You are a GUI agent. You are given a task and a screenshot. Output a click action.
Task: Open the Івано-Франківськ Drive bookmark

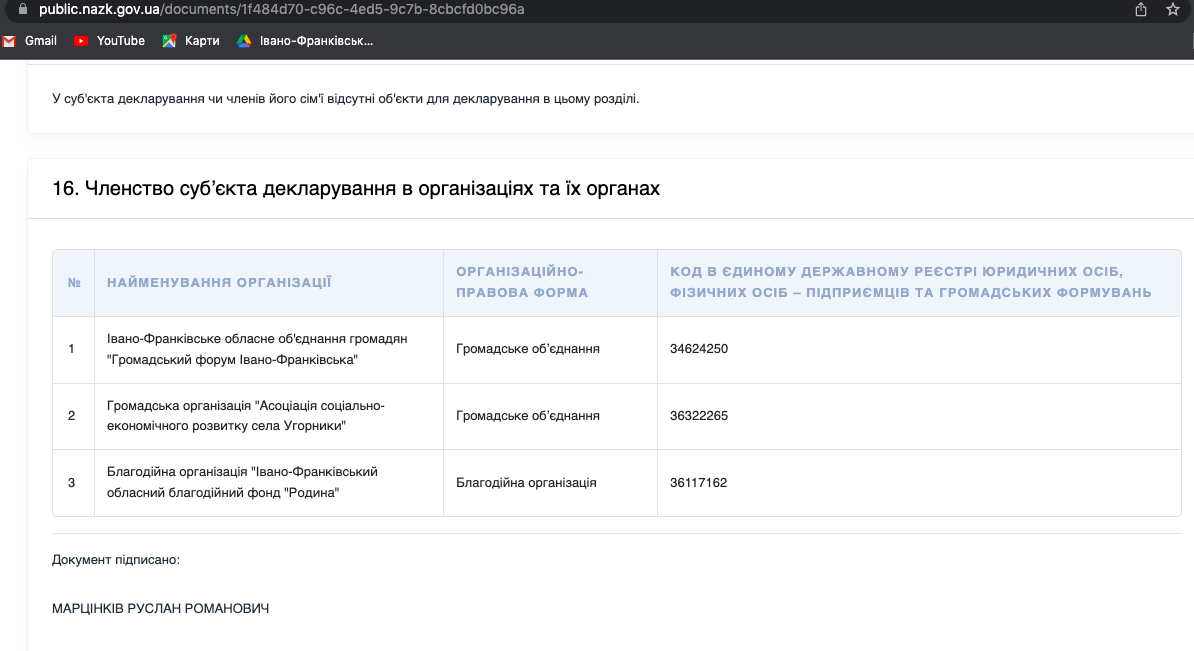pyautogui.click(x=305, y=41)
